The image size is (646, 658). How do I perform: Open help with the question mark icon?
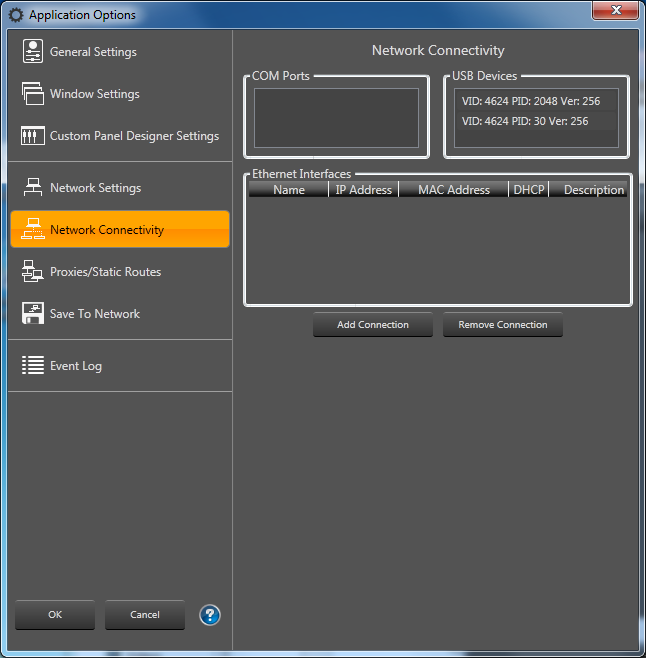[x=210, y=615]
